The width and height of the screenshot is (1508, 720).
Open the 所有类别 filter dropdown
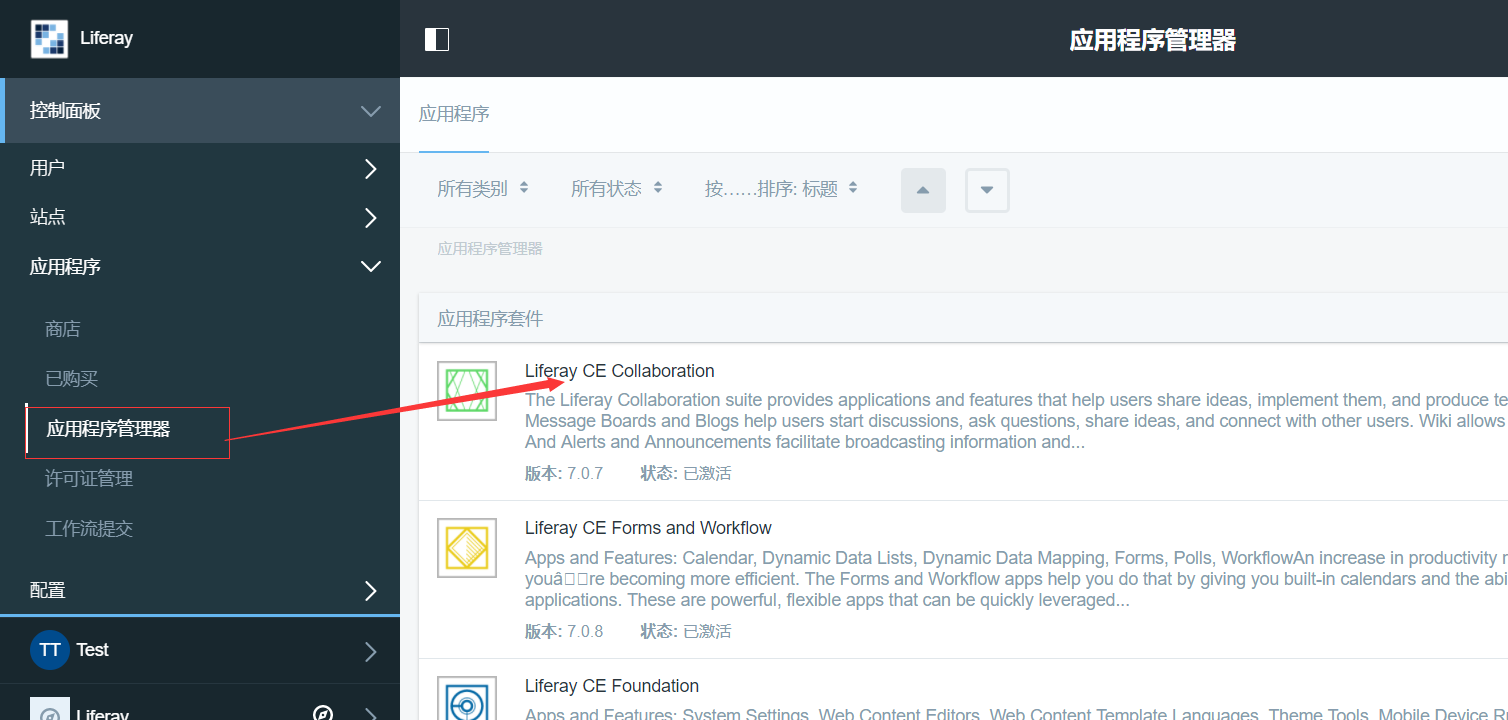click(483, 188)
